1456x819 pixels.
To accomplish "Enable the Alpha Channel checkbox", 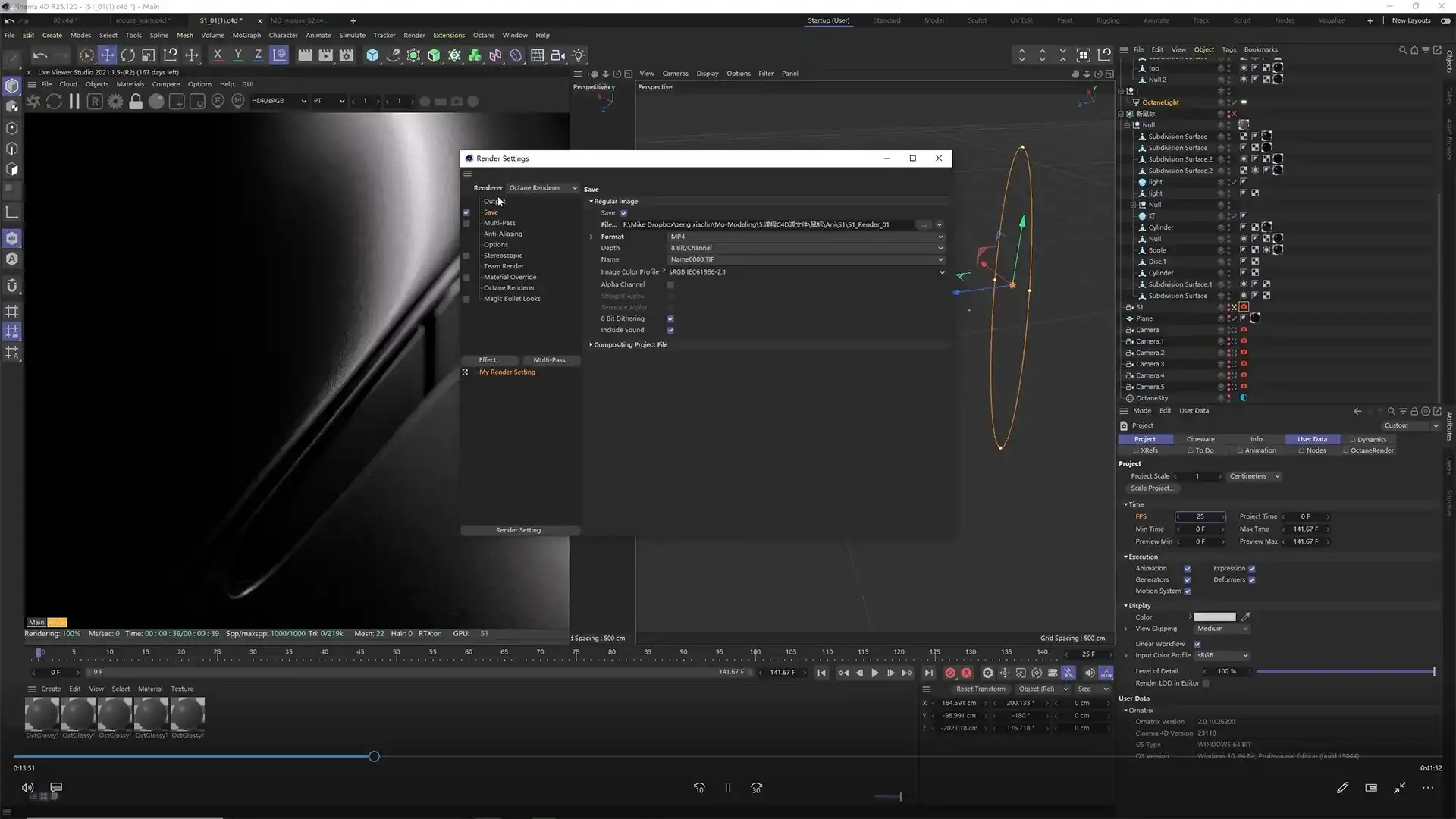I will click(670, 285).
